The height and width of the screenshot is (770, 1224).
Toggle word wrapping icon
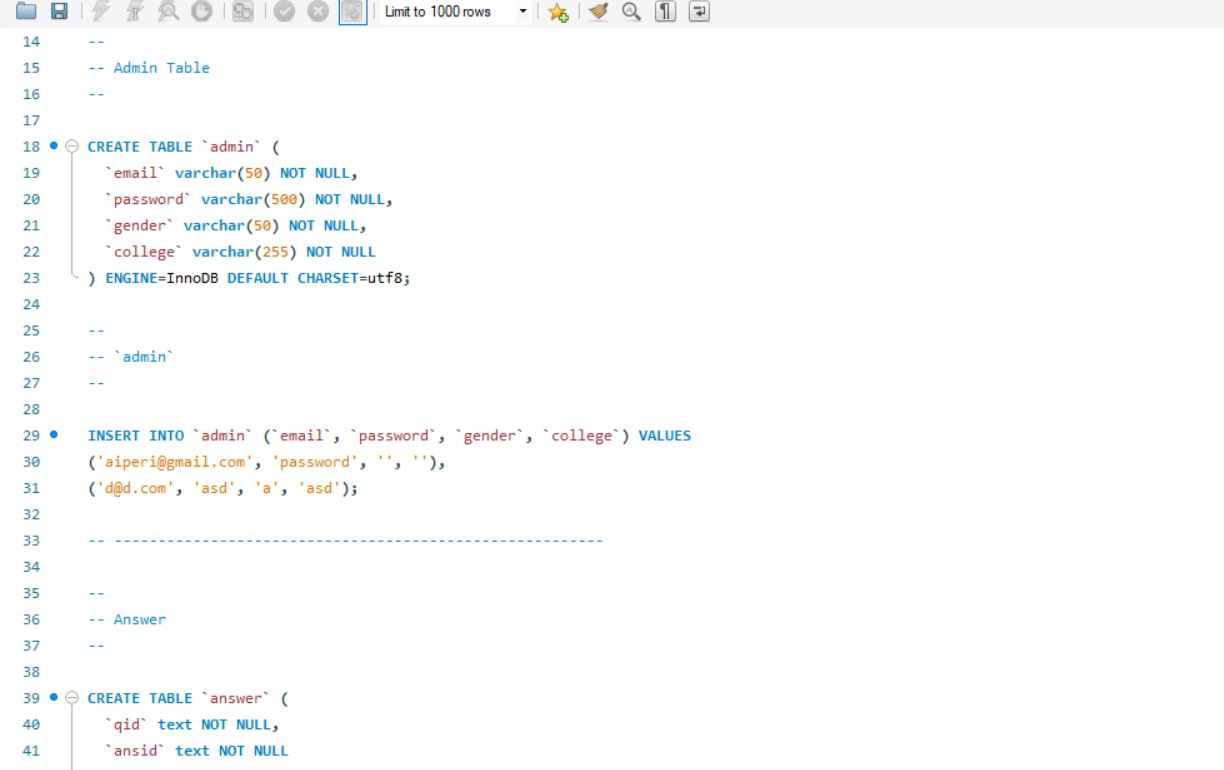[699, 12]
